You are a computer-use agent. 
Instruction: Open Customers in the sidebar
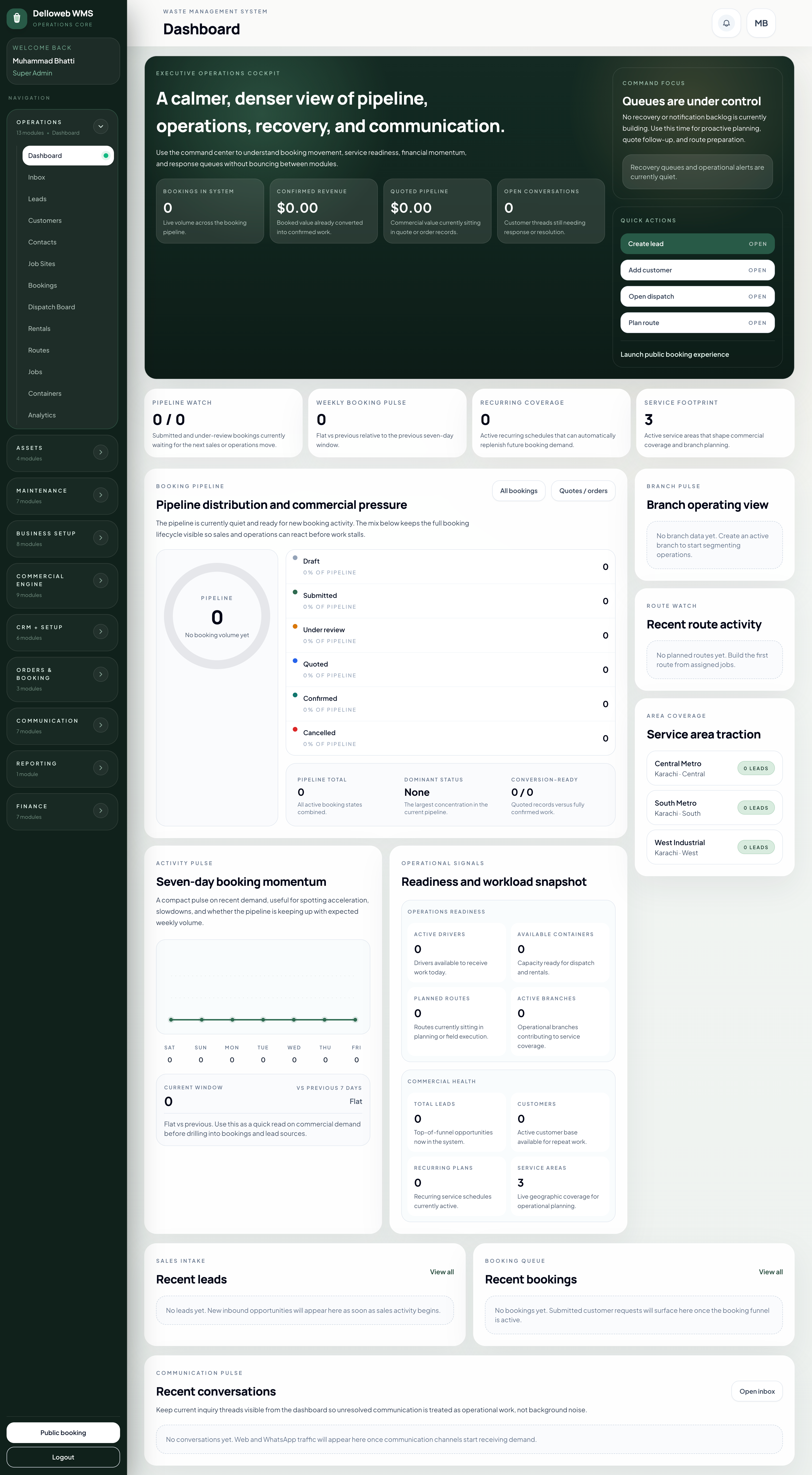pos(68,220)
